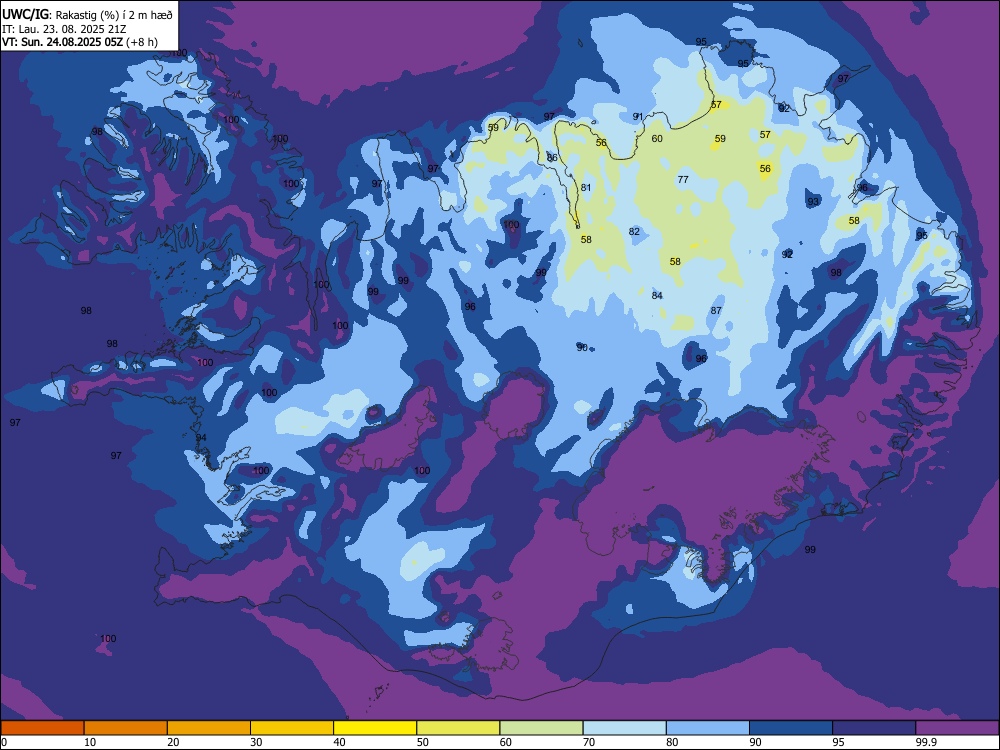Click the legend tick label 10
The width and height of the screenshot is (1000, 750).
[x=90, y=742]
